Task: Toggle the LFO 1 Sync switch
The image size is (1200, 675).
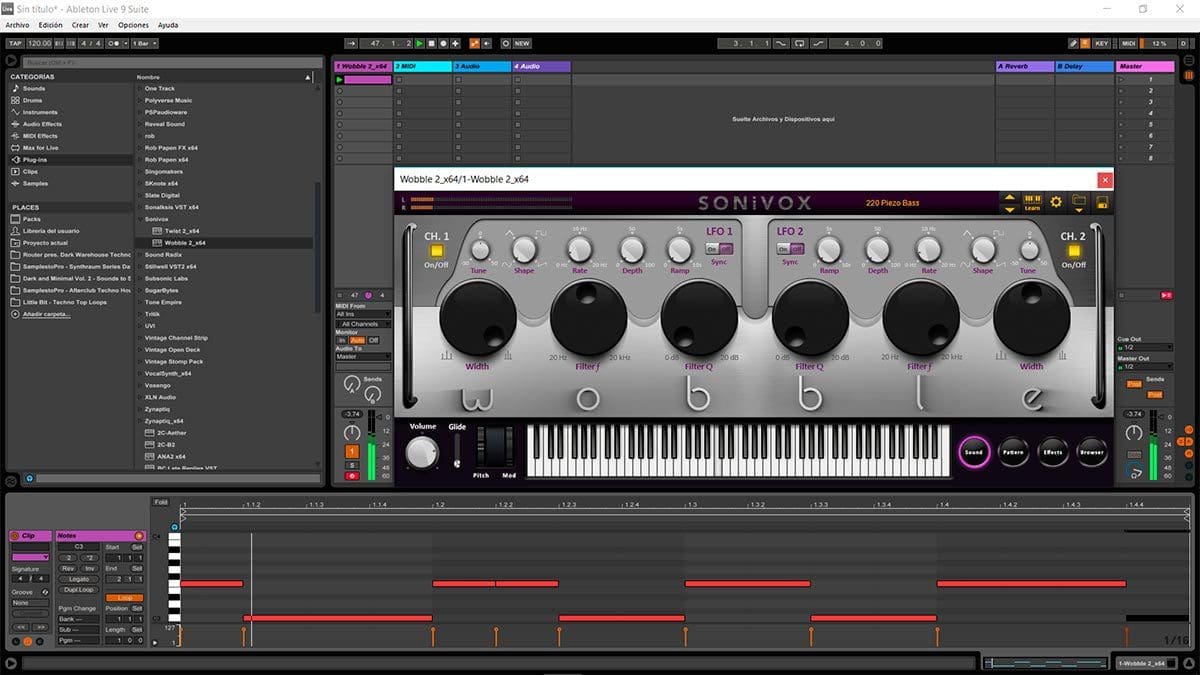Action: [720, 249]
